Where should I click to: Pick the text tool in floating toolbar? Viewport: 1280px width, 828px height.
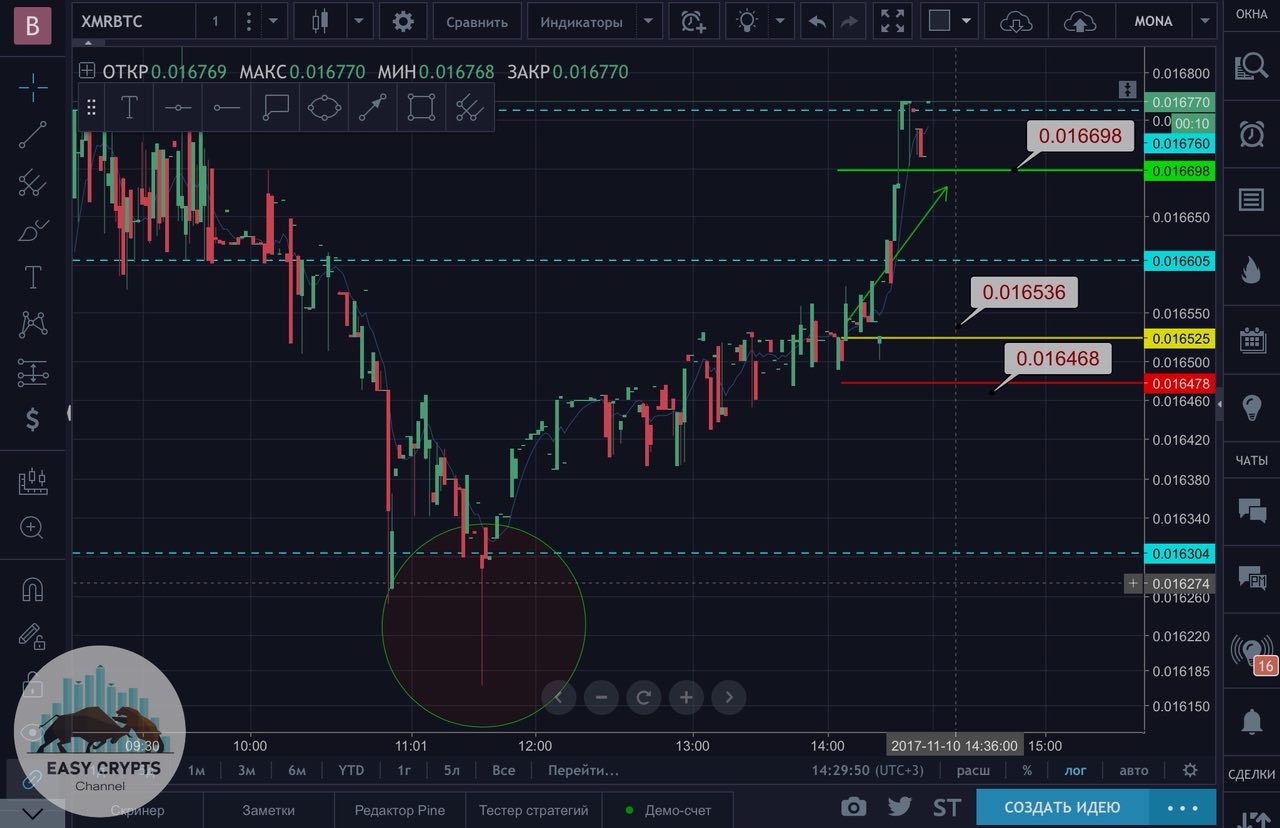pos(129,107)
